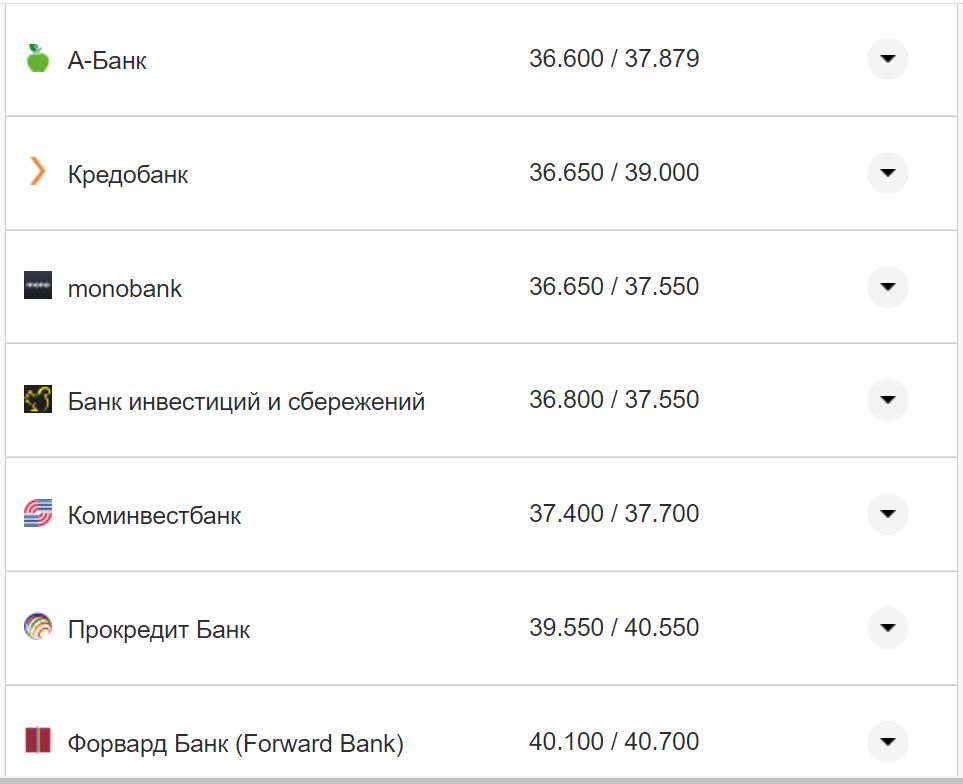Click the black monobank logo icon
963x784 pixels.
point(38,286)
